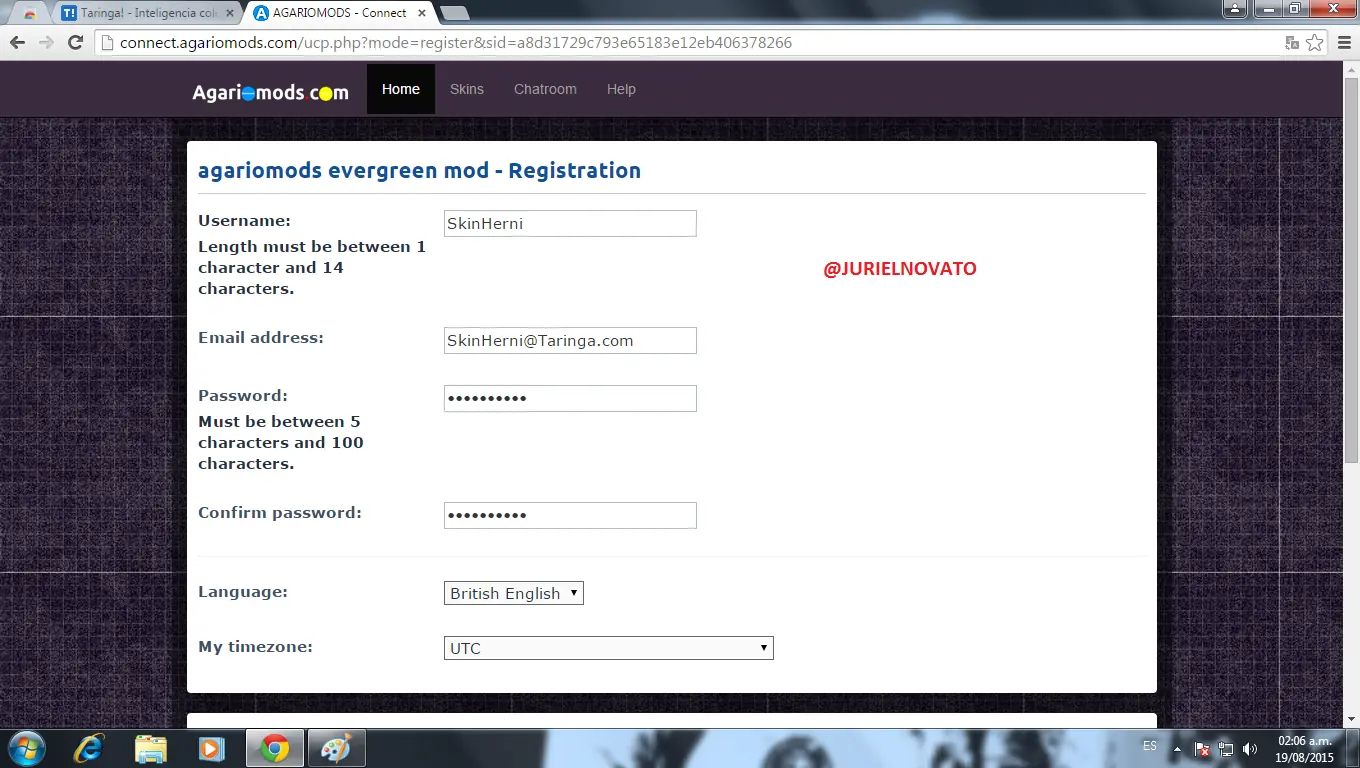Click the 'My timezone:' label
Viewport: 1360px width, 768px height.
coord(256,647)
